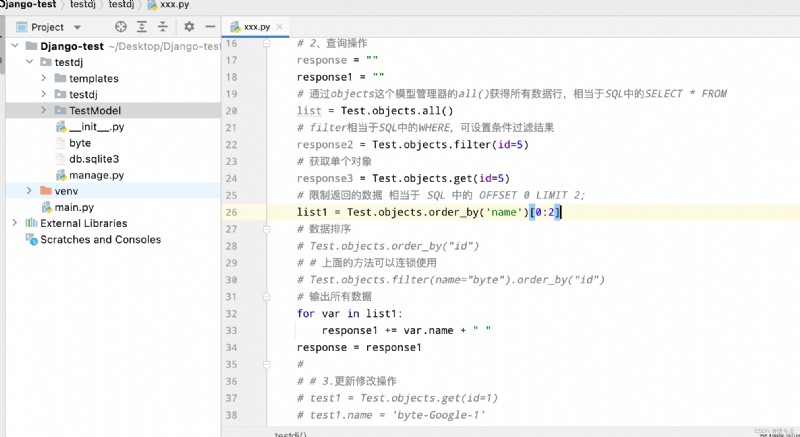Place cursor in 'for var in list1:' line
This screenshot has height=437, width=800.
[350, 314]
